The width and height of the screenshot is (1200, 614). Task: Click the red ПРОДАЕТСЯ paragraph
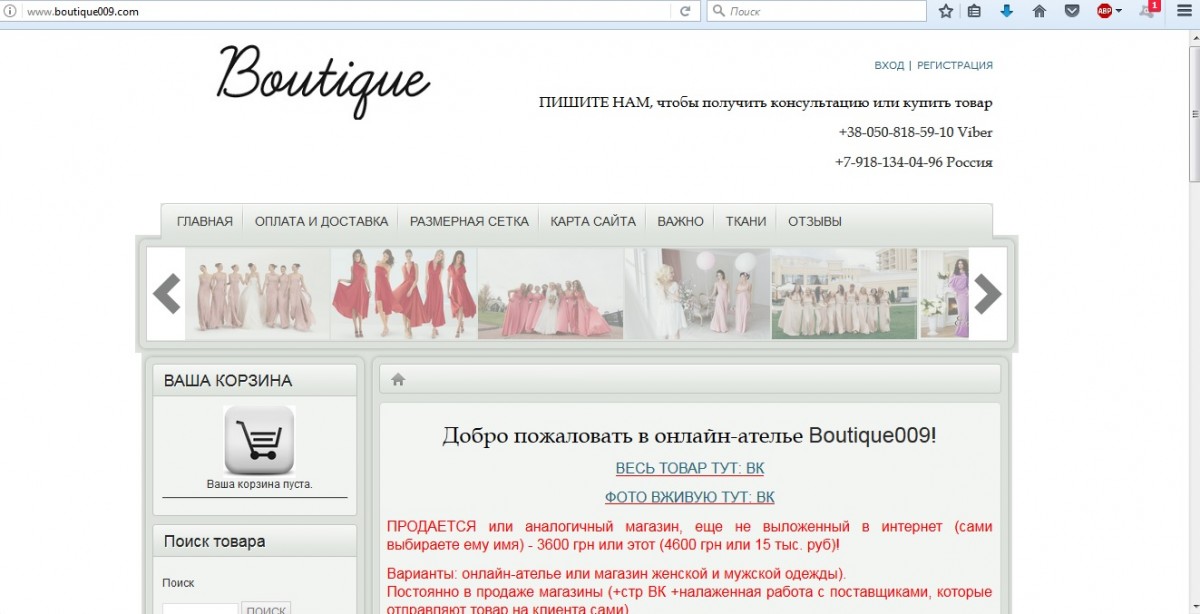tap(689, 536)
